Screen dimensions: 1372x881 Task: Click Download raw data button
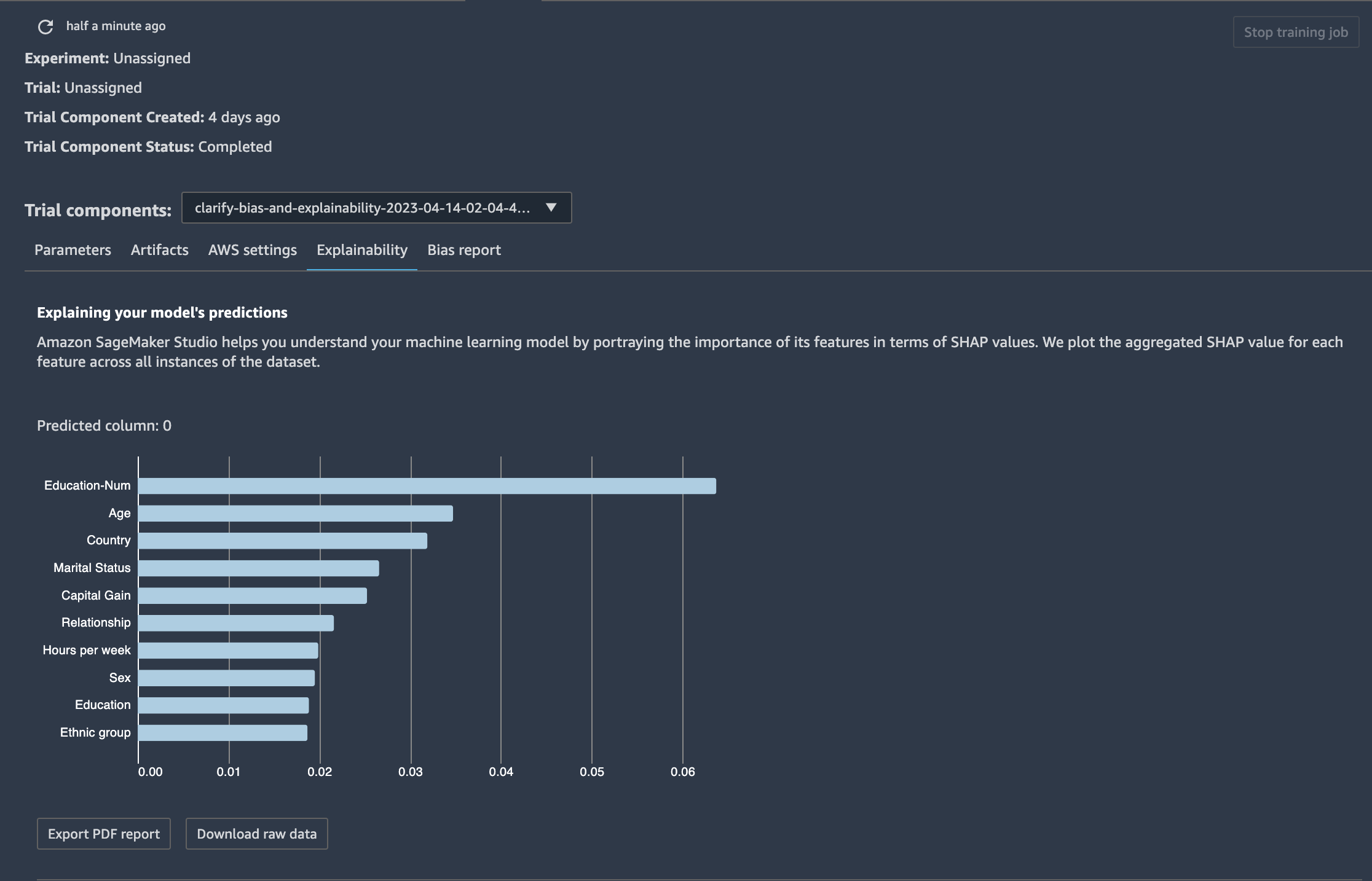(257, 834)
